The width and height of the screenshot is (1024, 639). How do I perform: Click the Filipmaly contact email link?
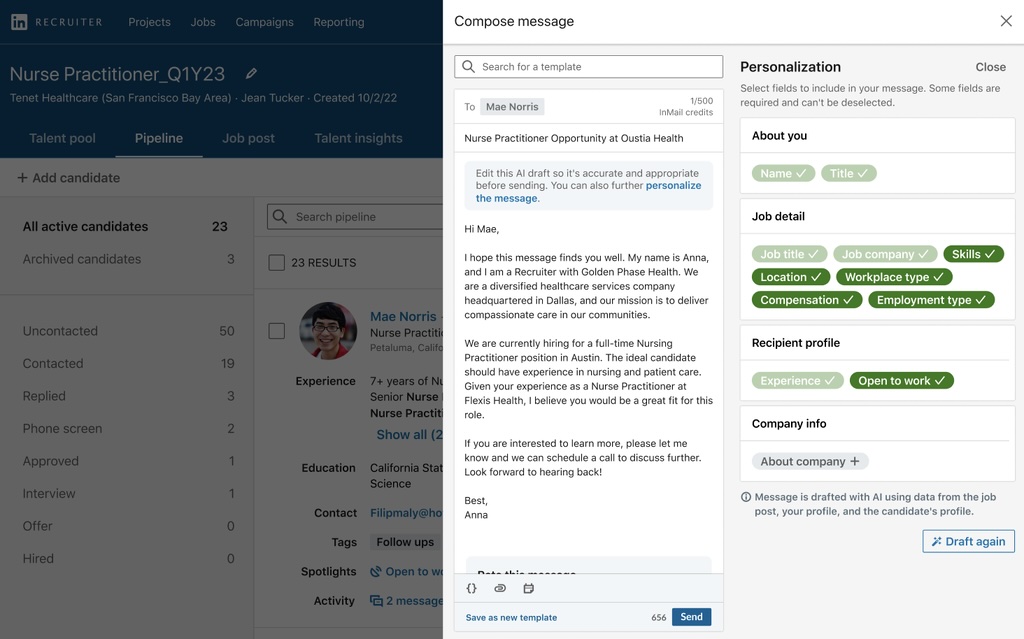(x=406, y=513)
